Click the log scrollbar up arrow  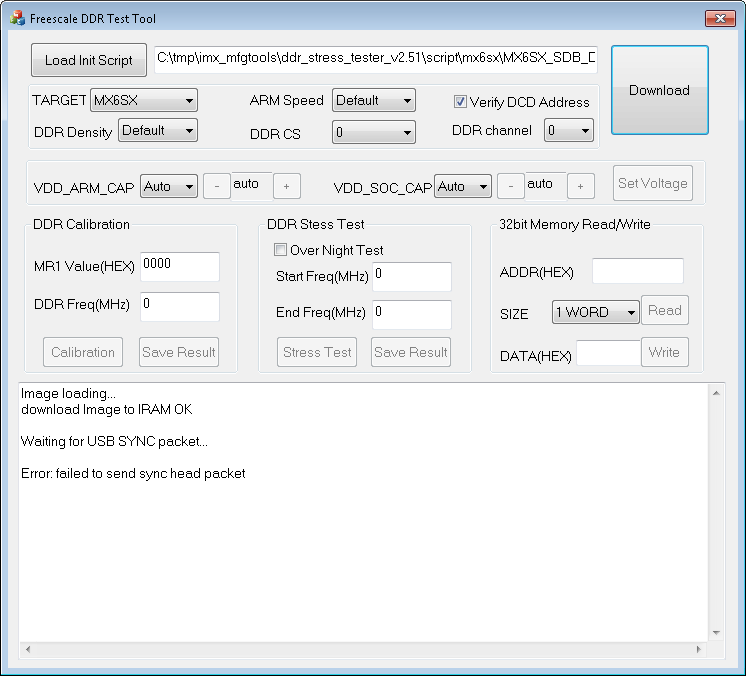pos(716,393)
